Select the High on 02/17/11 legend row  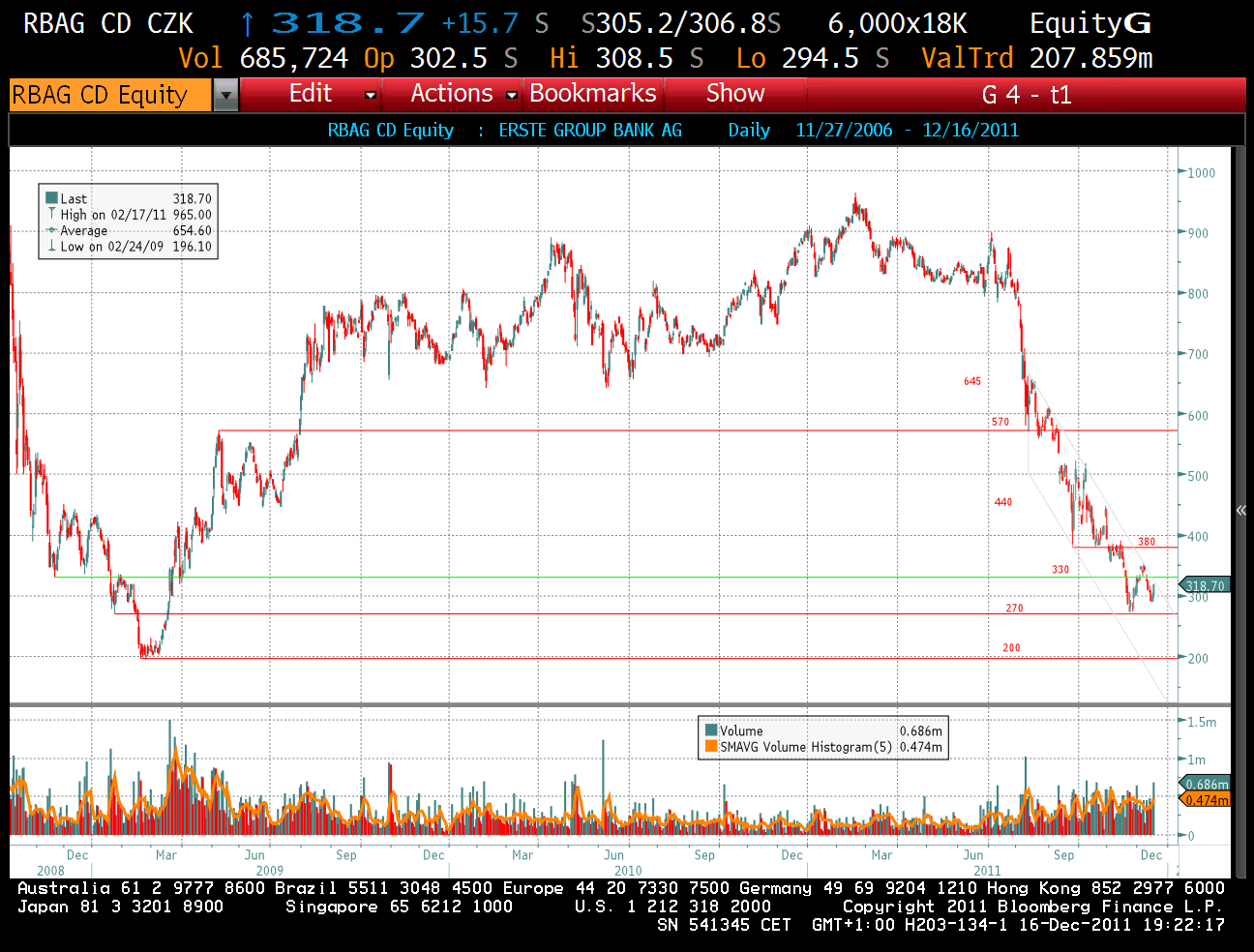pyautogui.click(x=128, y=215)
